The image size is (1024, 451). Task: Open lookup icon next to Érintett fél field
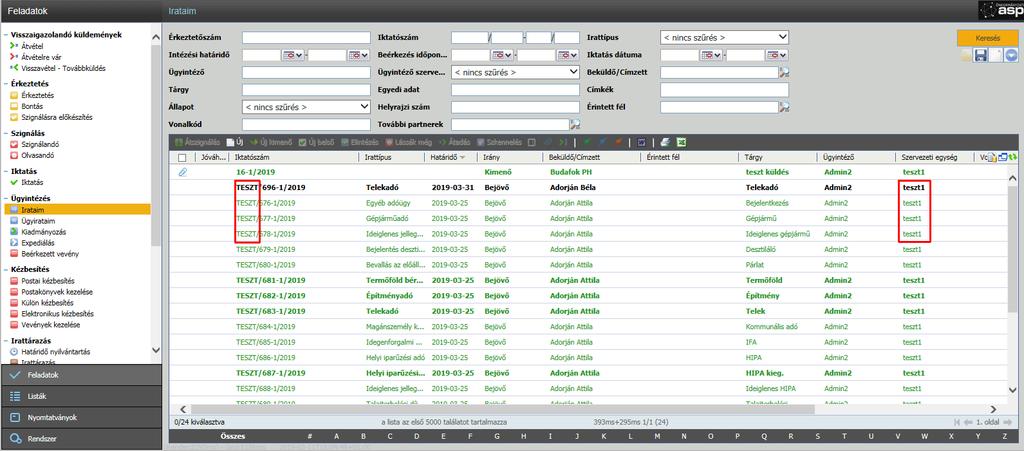click(x=784, y=107)
